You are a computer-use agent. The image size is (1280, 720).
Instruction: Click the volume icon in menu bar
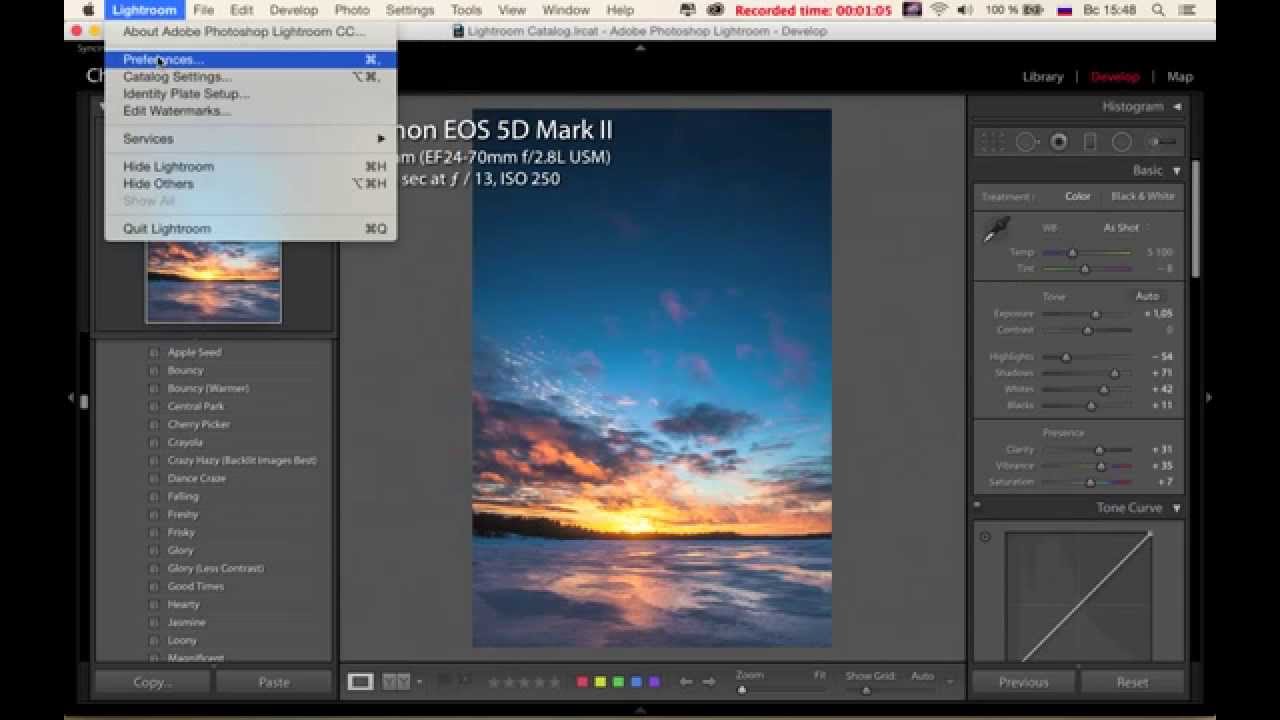(x=966, y=10)
